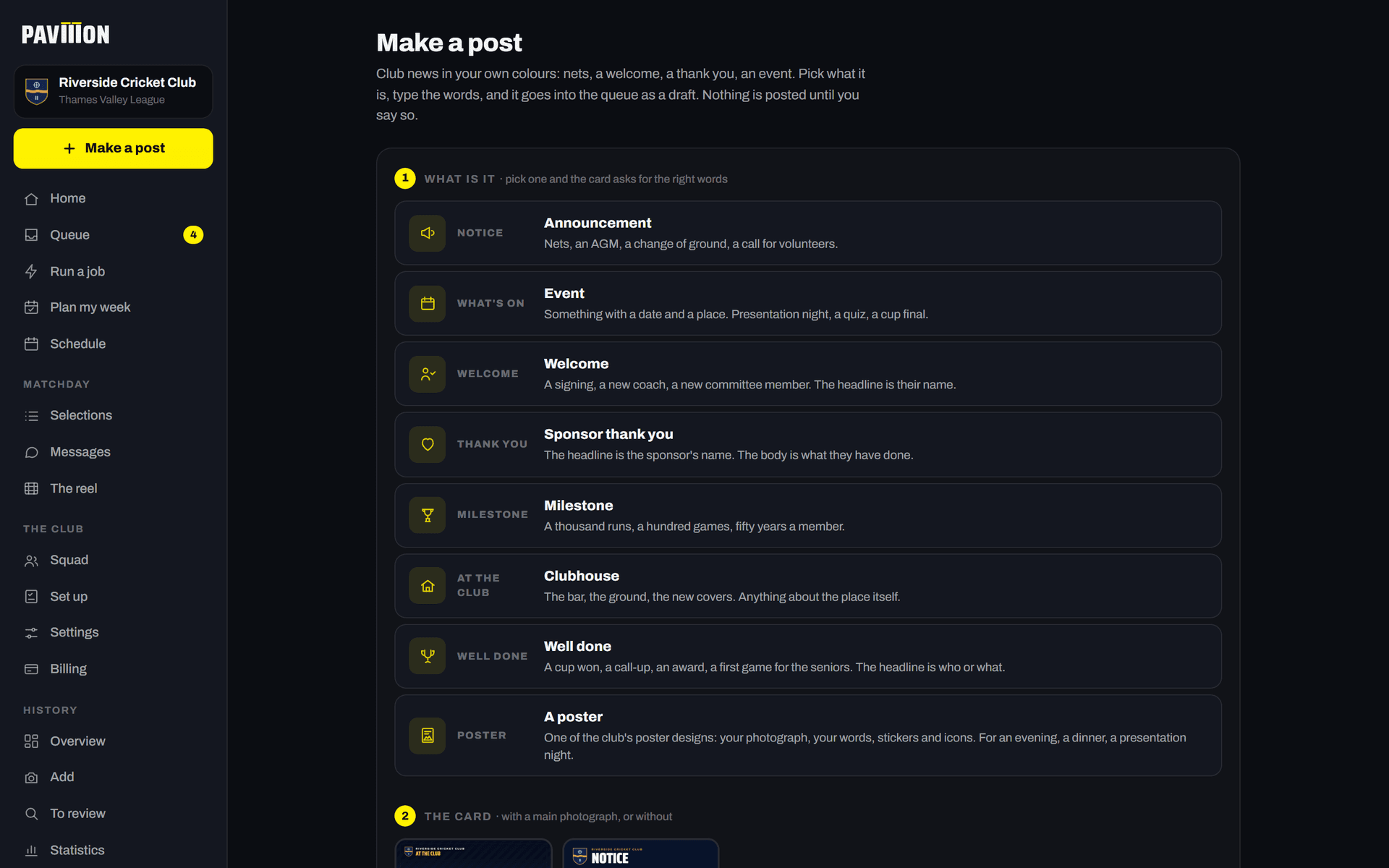The height and width of the screenshot is (868, 1389).
Task: Select the AT THE CLUB card thumbnail
Action: [x=473, y=854]
